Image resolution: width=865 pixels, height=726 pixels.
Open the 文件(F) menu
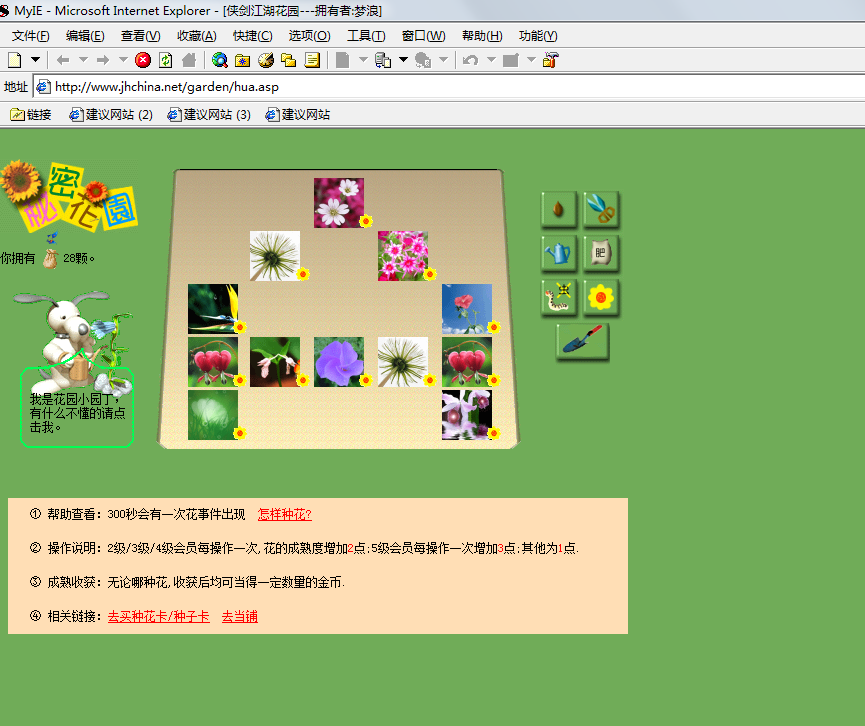[31, 36]
